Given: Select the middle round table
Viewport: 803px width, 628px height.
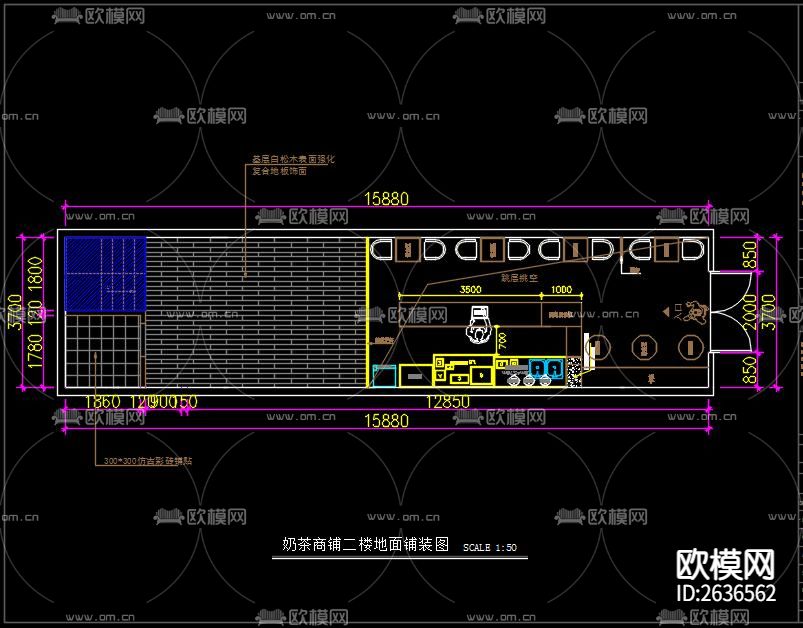Looking at the screenshot, I should point(644,348).
